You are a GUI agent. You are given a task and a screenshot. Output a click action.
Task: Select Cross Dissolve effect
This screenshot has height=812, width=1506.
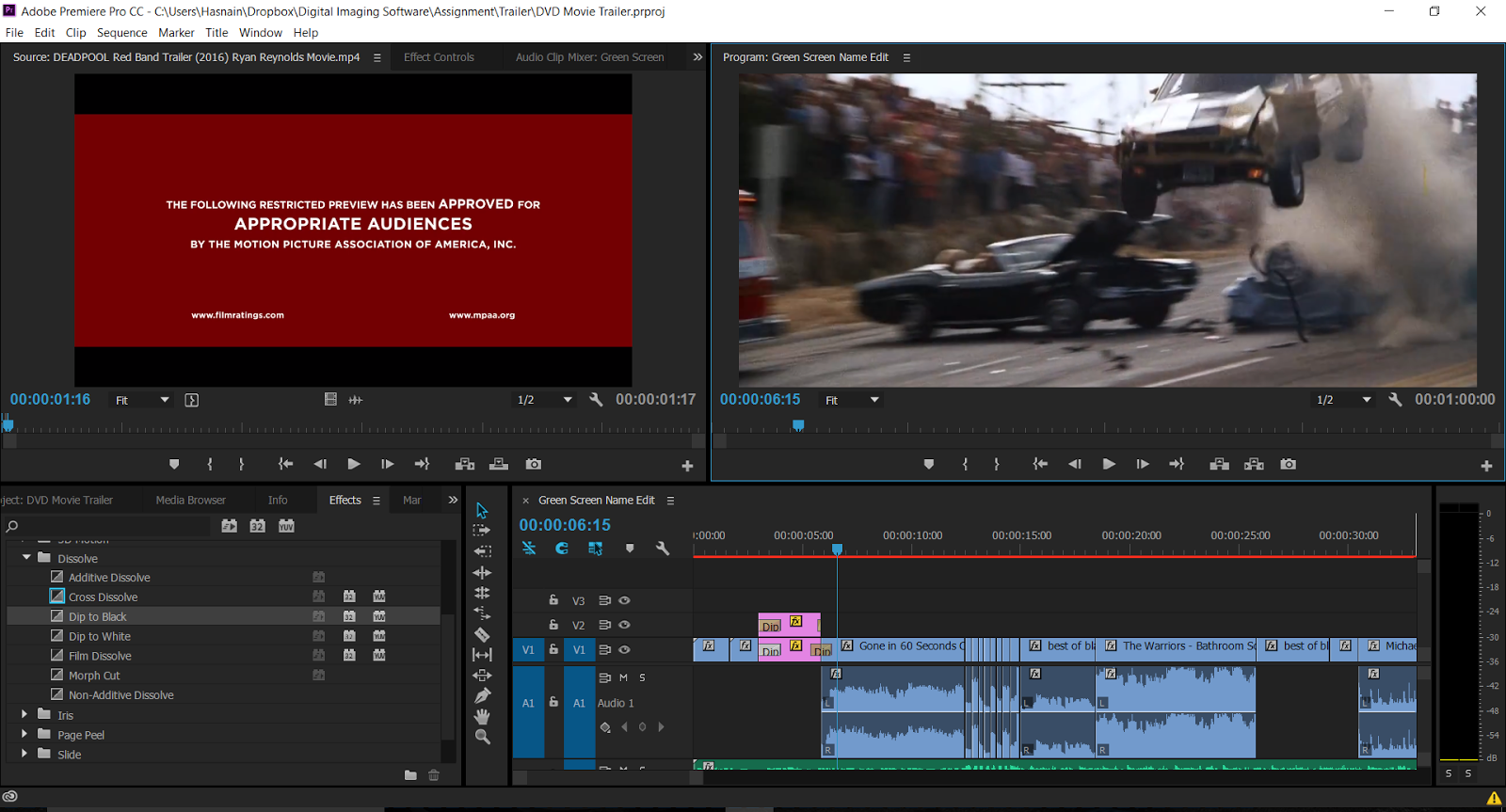103,597
